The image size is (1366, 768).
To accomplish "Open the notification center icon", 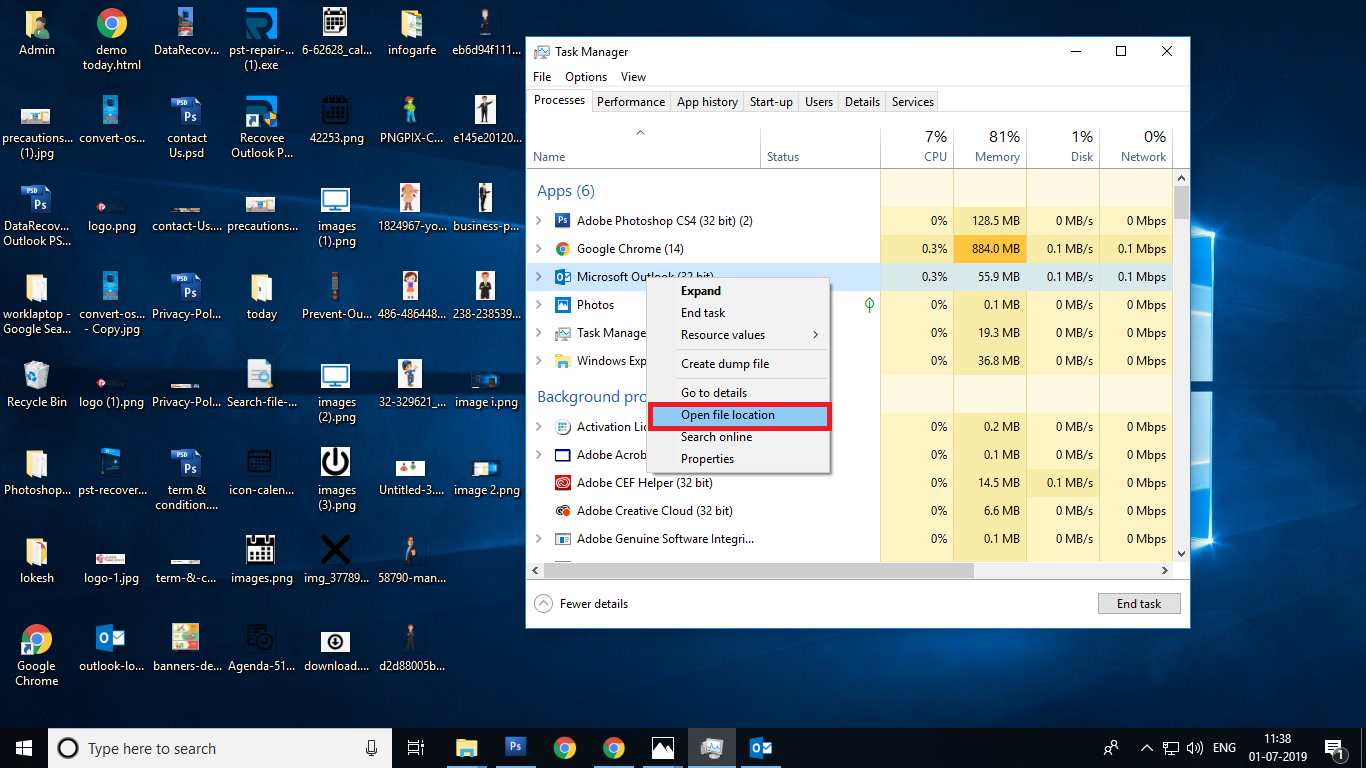I will coord(1333,747).
